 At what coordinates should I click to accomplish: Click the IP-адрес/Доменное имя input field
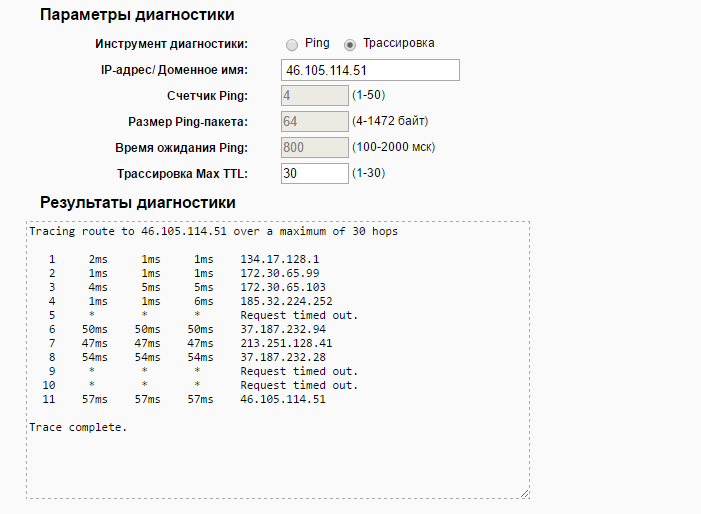pos(369,70)
